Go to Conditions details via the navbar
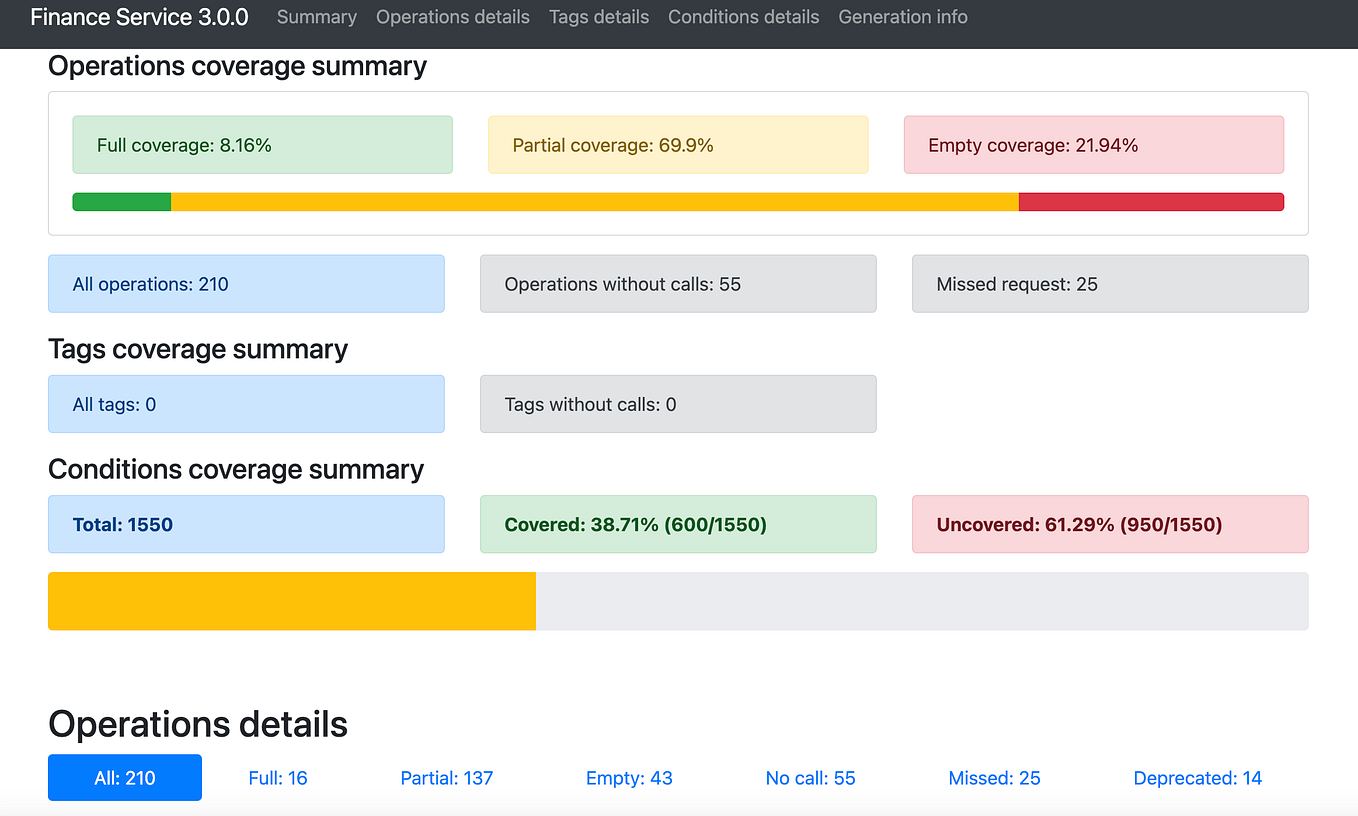 [x=743, y=17]
